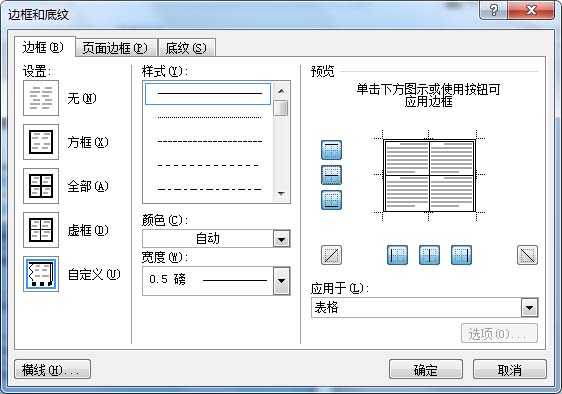Toggle the inside vertical border button
The image size is (562, 394).
coord(429,255)
